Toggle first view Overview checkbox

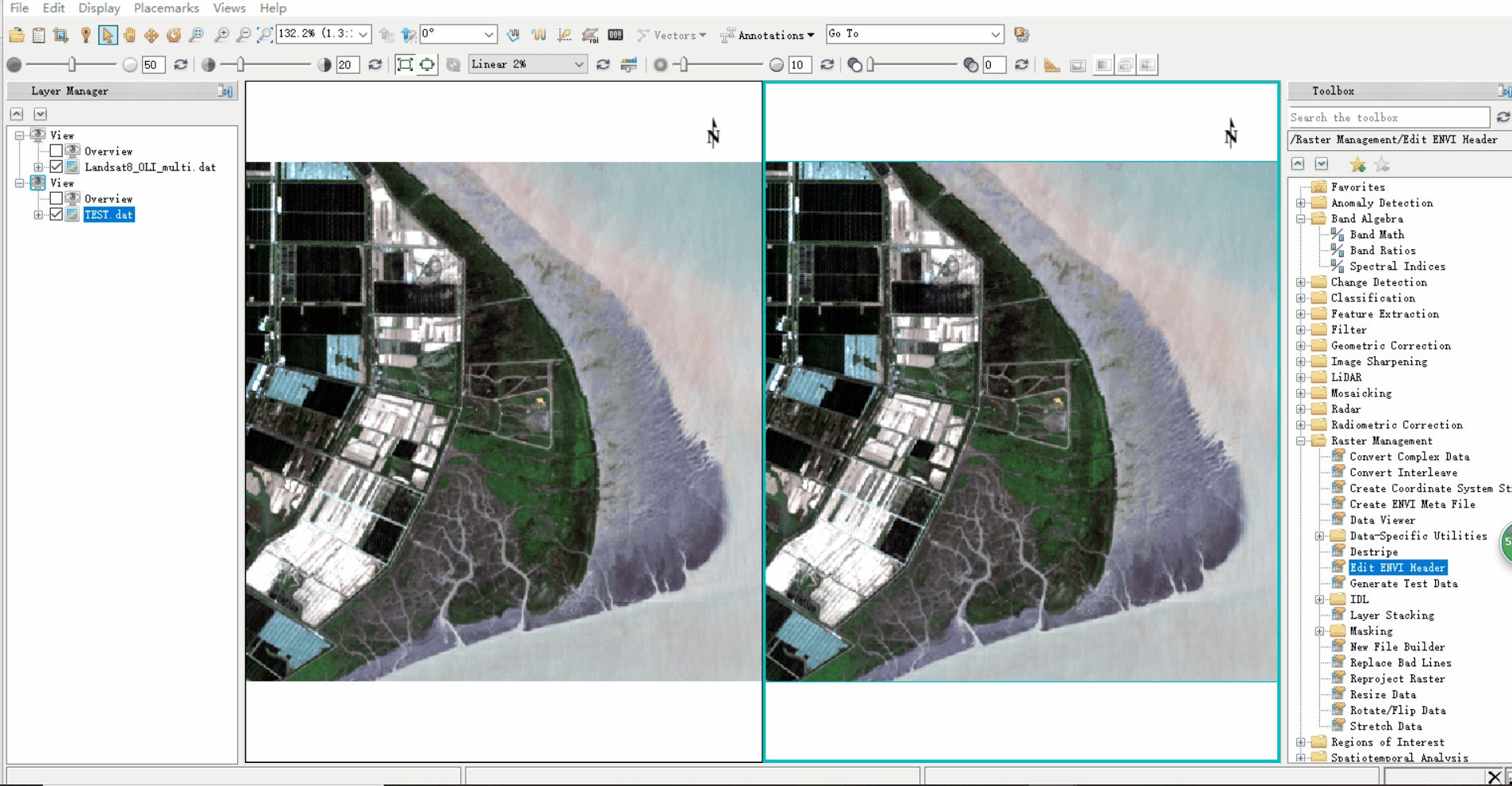[x=56, y=151]
